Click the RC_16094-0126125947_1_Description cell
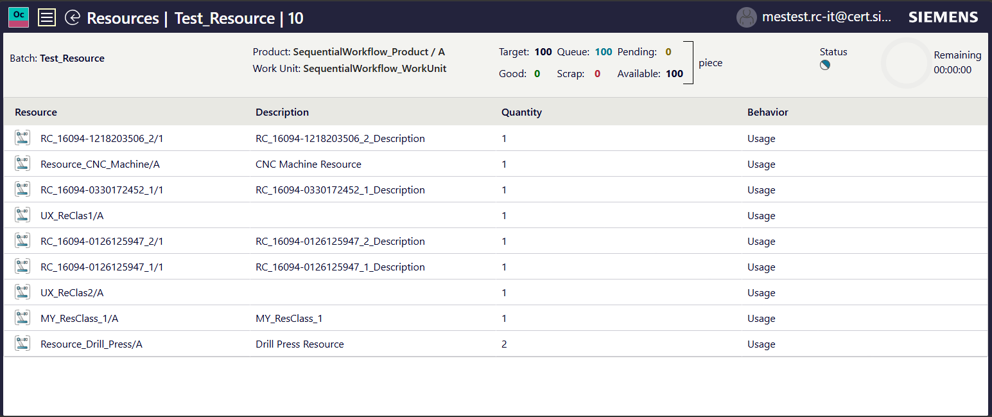Screen dimensions: 992x417 pos(340,267)
